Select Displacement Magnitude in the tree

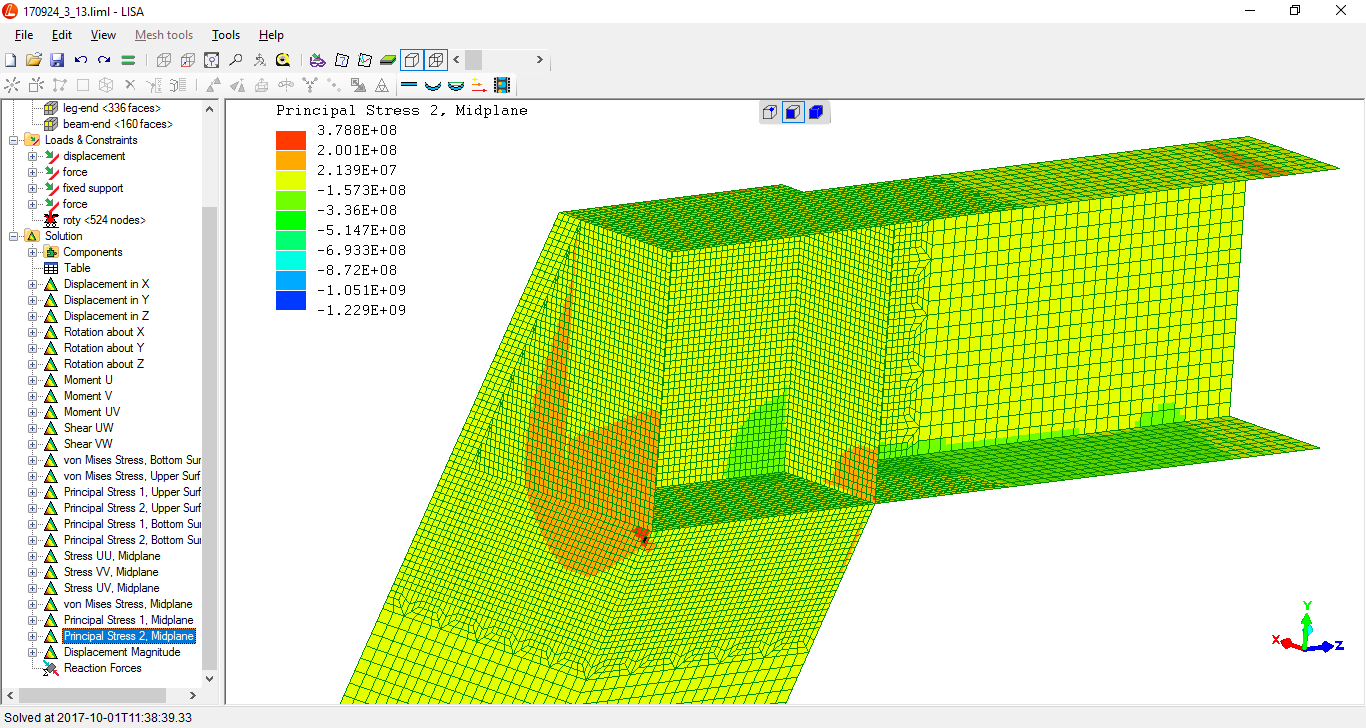pyautogui.click(x=122, y=652)
